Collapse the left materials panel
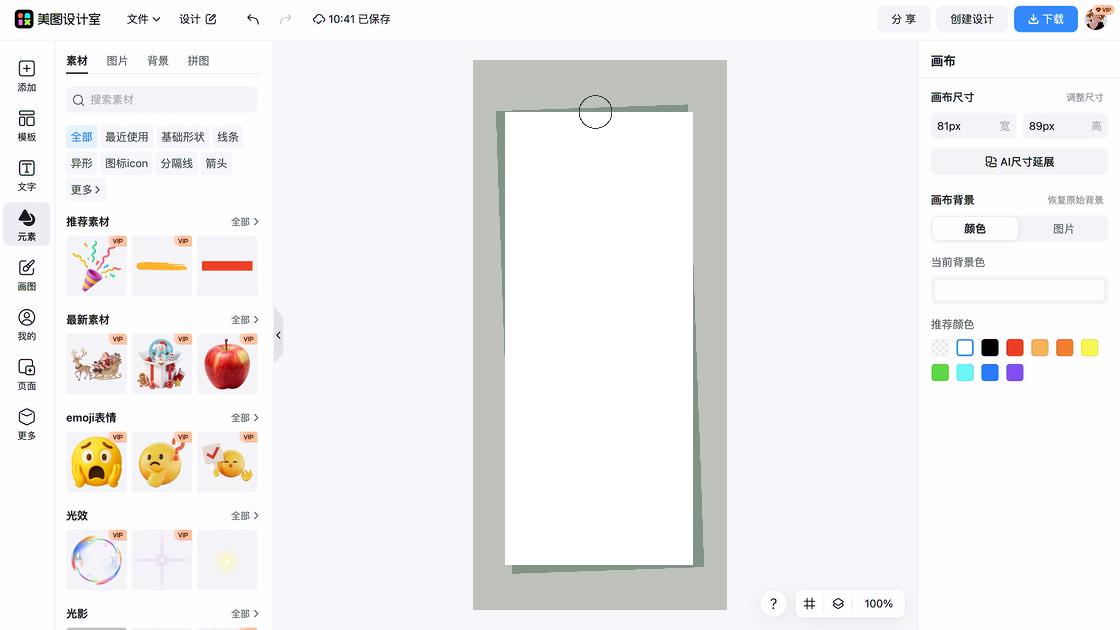This screenshot has width=1120, height=630. click(278, 335)
